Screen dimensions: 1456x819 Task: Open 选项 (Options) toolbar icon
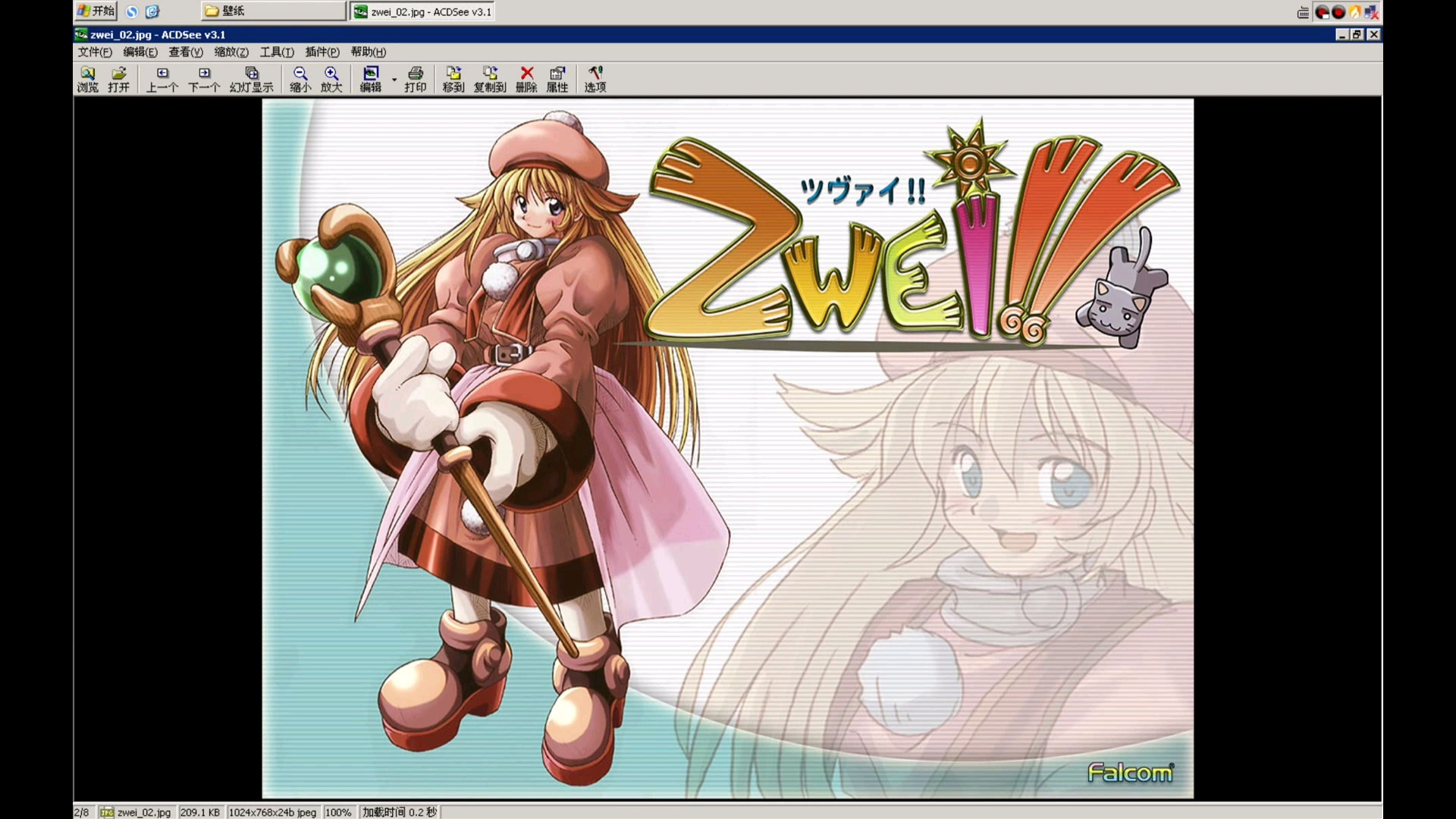595,79
